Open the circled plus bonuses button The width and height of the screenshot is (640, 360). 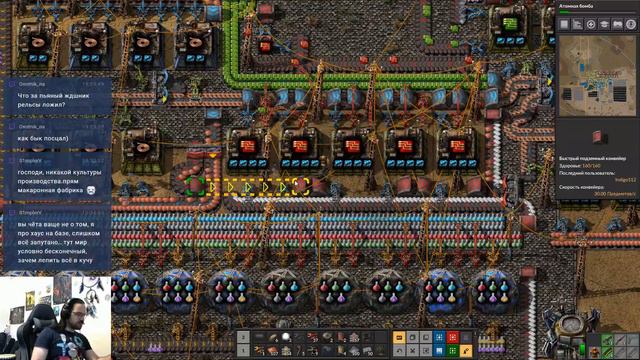(x=591, y=24)
